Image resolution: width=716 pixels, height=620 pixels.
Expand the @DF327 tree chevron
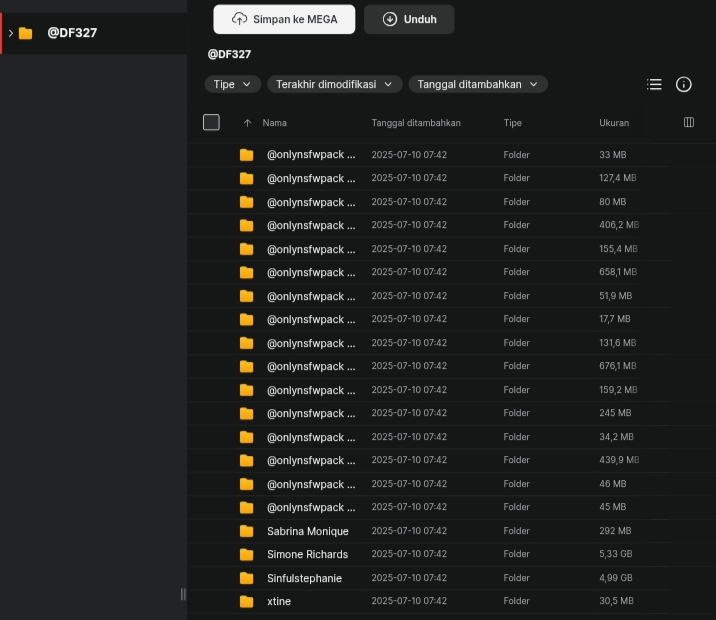click(11, 33)
